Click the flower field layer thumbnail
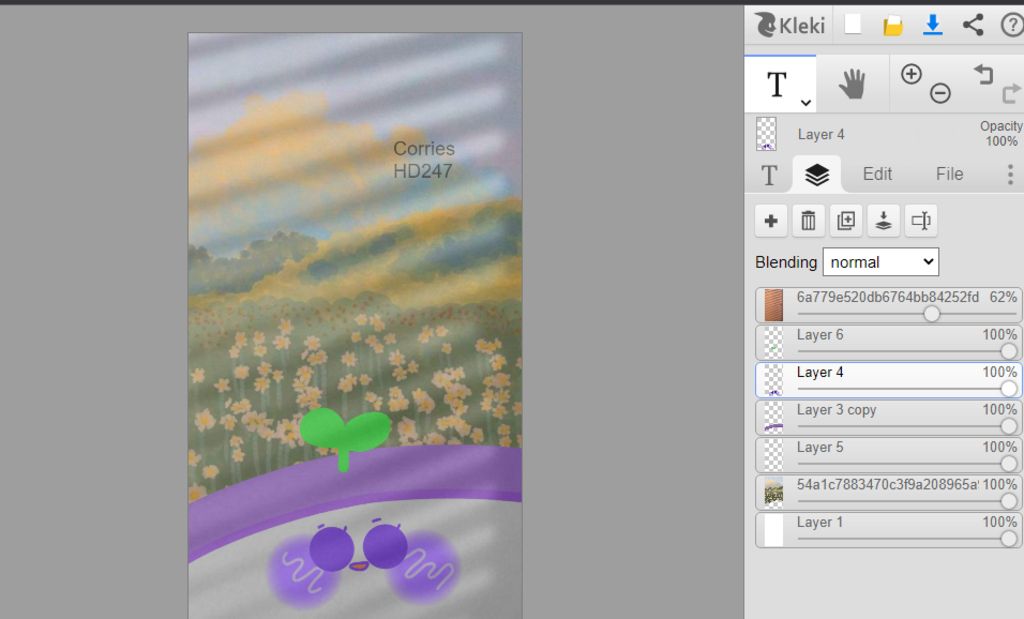 coord(773,492)
